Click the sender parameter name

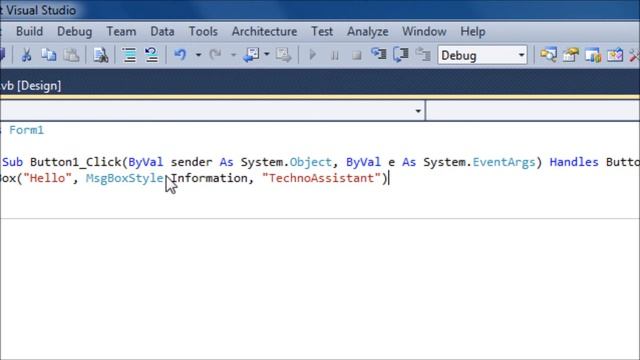click(191, 162)
